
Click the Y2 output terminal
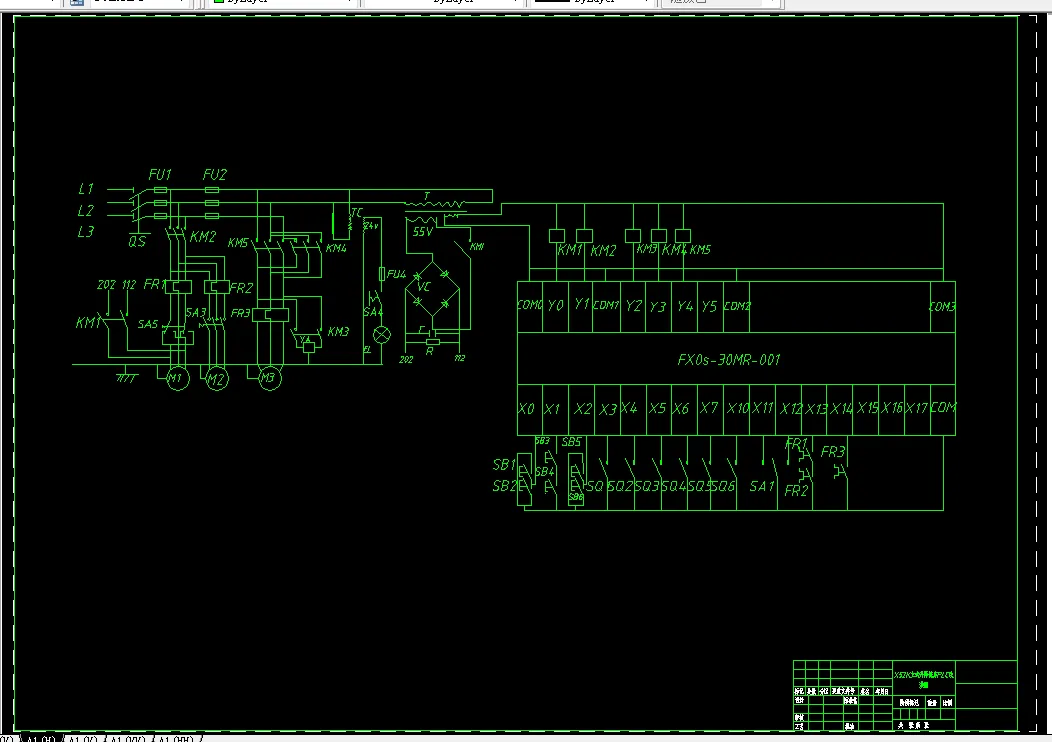pos(633,306)
